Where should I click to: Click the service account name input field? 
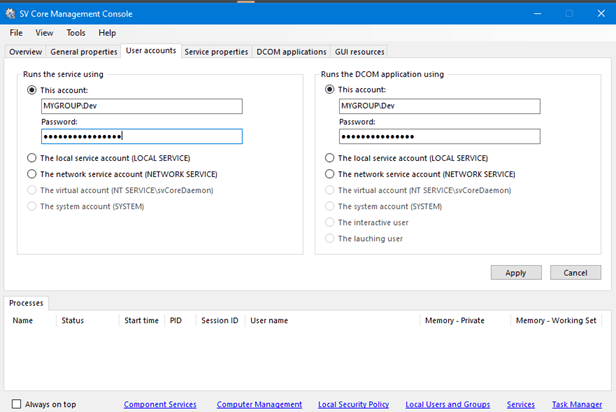coord(141,106)
